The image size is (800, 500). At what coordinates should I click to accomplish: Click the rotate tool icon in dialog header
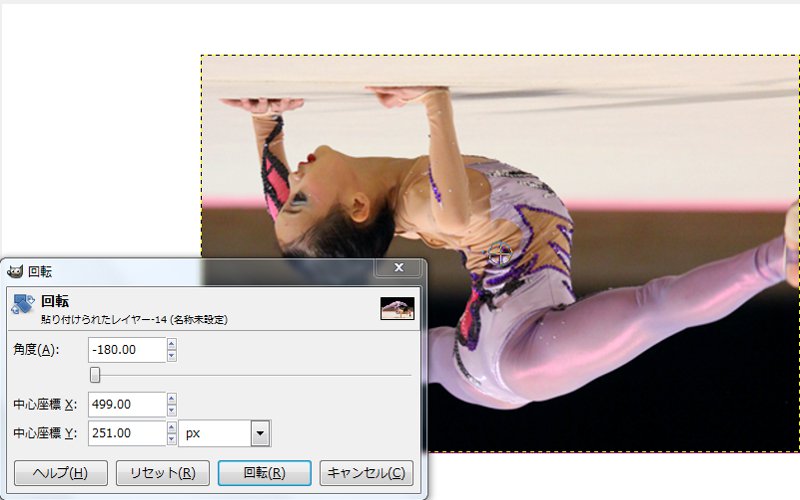(x=23, y=304)
